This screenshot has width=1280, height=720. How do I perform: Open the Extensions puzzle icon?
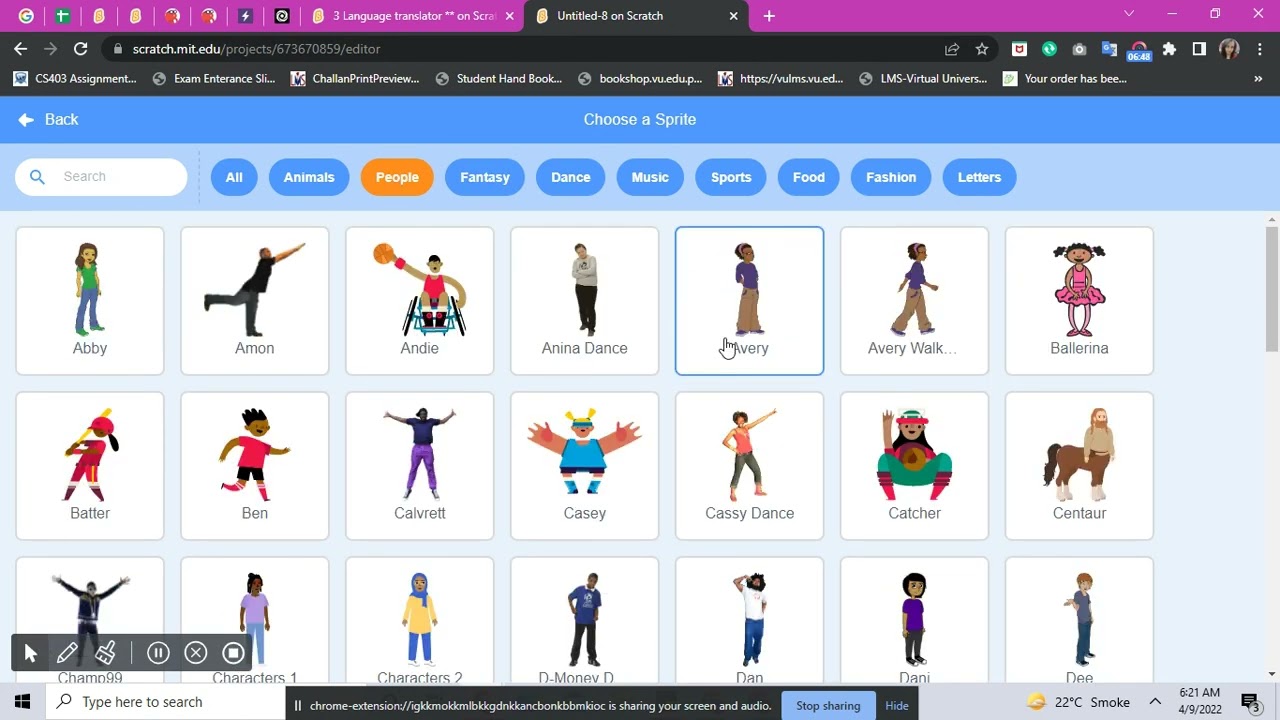tap(1169, 49)
